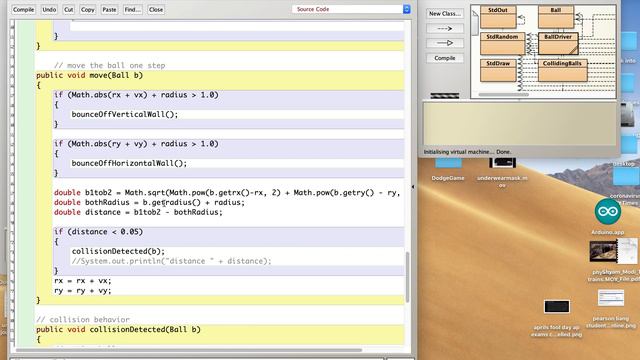Click the Copy button
640x360 pixels.
point(87,9)
